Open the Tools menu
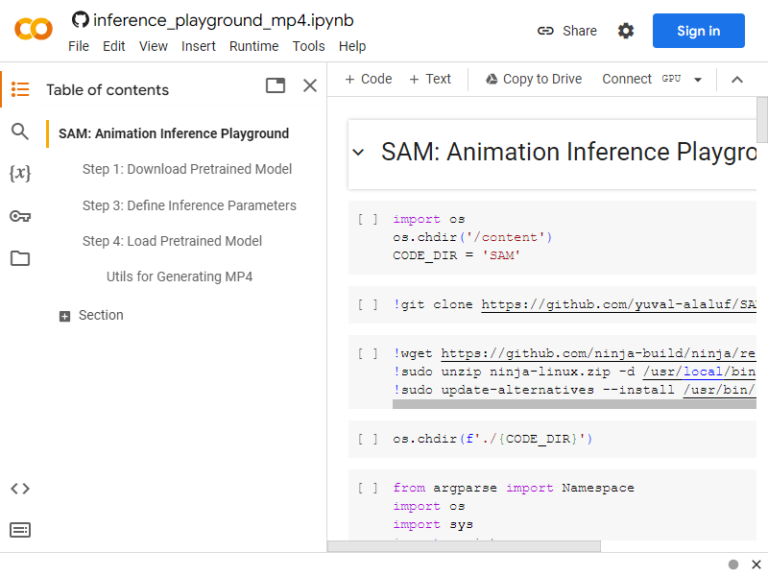The height and width of the screenshot is (576, 768). click(x=309, y=46)
